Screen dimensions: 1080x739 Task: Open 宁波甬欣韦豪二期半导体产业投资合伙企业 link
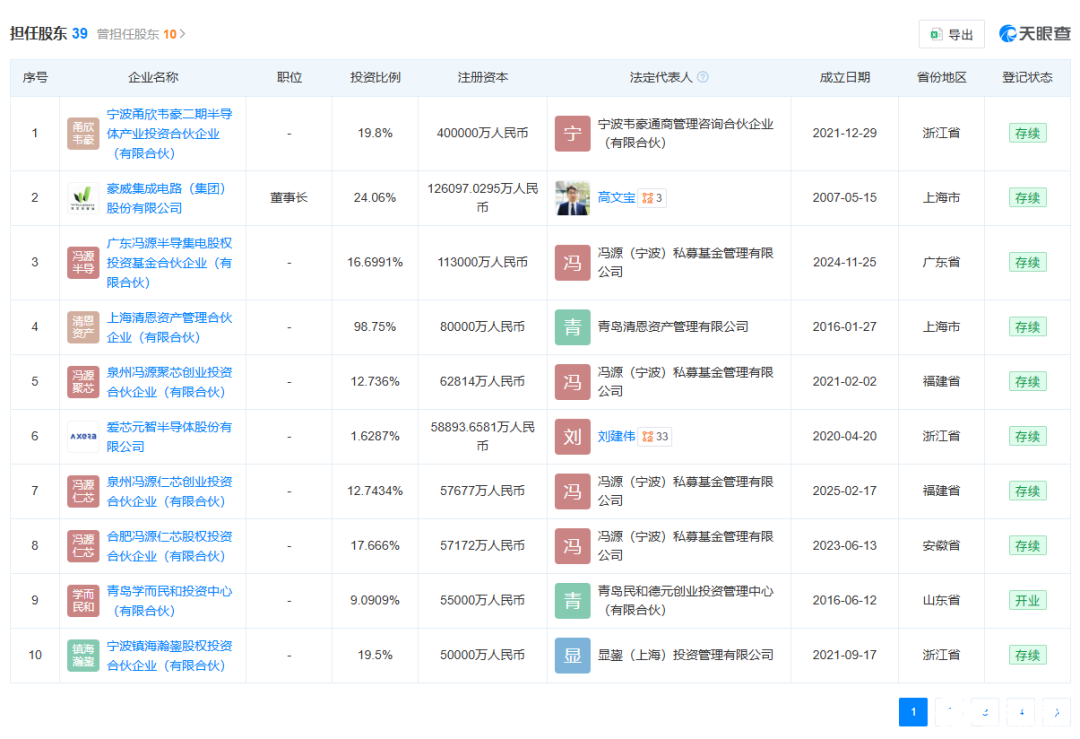click(169, 134)
